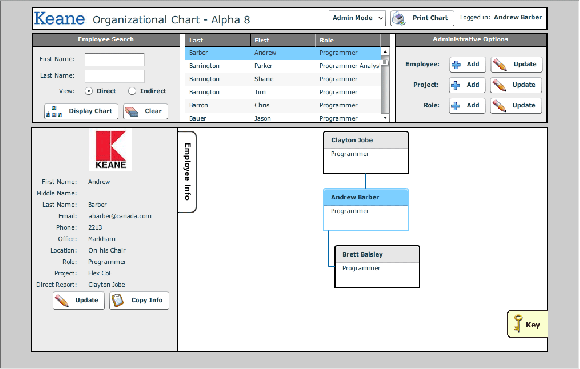The width and height of the screenshot is (580, 369).
Task: Click the Update Employee button
Action: coord(517,64)
